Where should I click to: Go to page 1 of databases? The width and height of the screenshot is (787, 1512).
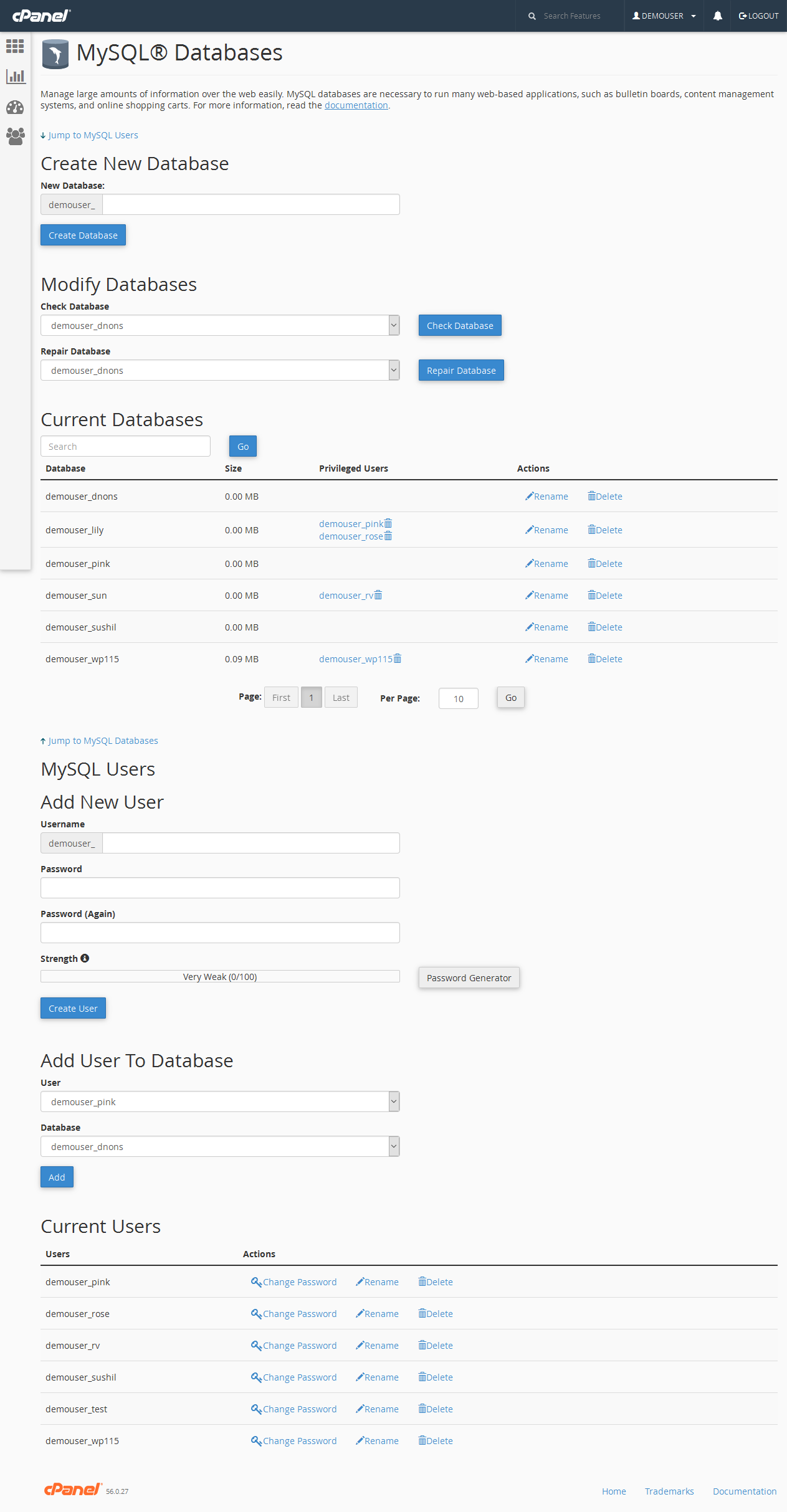coord(312,698)
